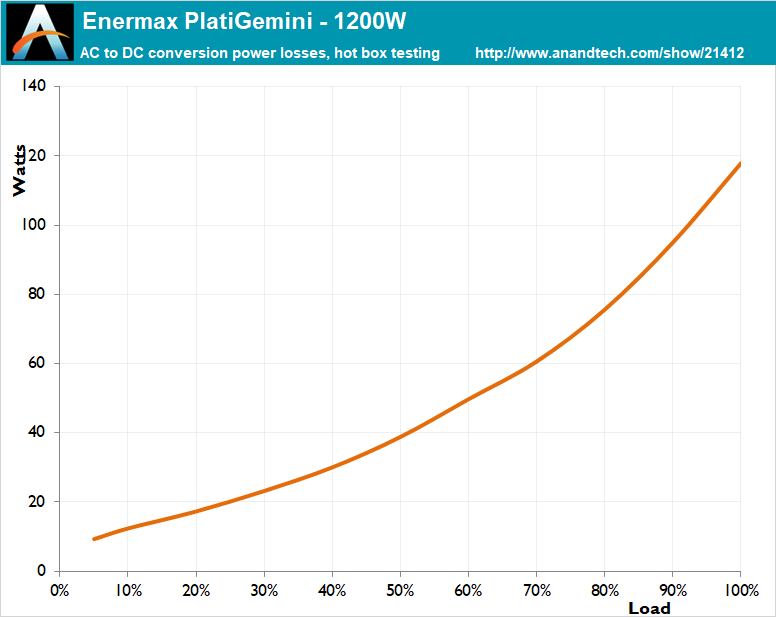Click the Load axis label
The width and height of the screenshot is (776, 617).
[x=649, y=608]
